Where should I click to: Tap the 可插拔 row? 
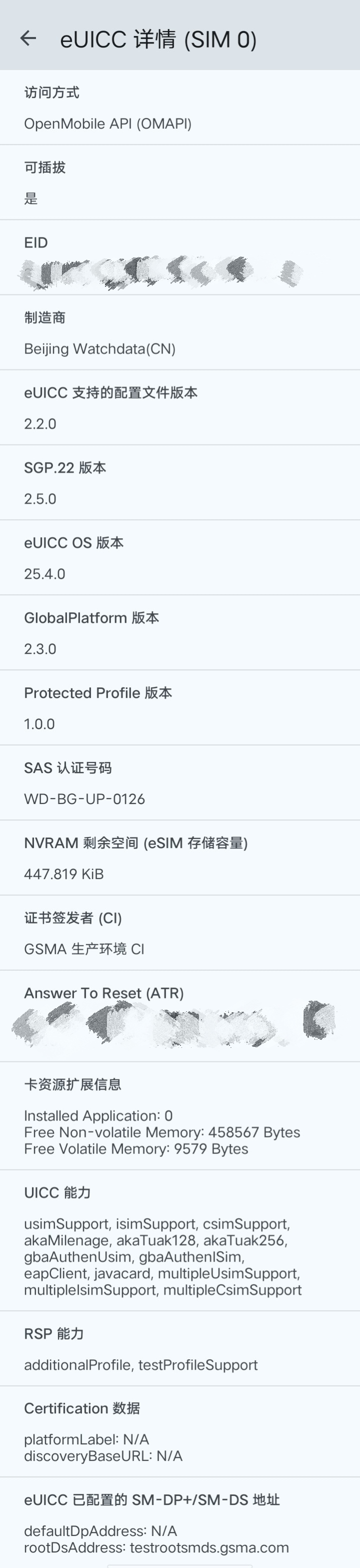[180, 183]
